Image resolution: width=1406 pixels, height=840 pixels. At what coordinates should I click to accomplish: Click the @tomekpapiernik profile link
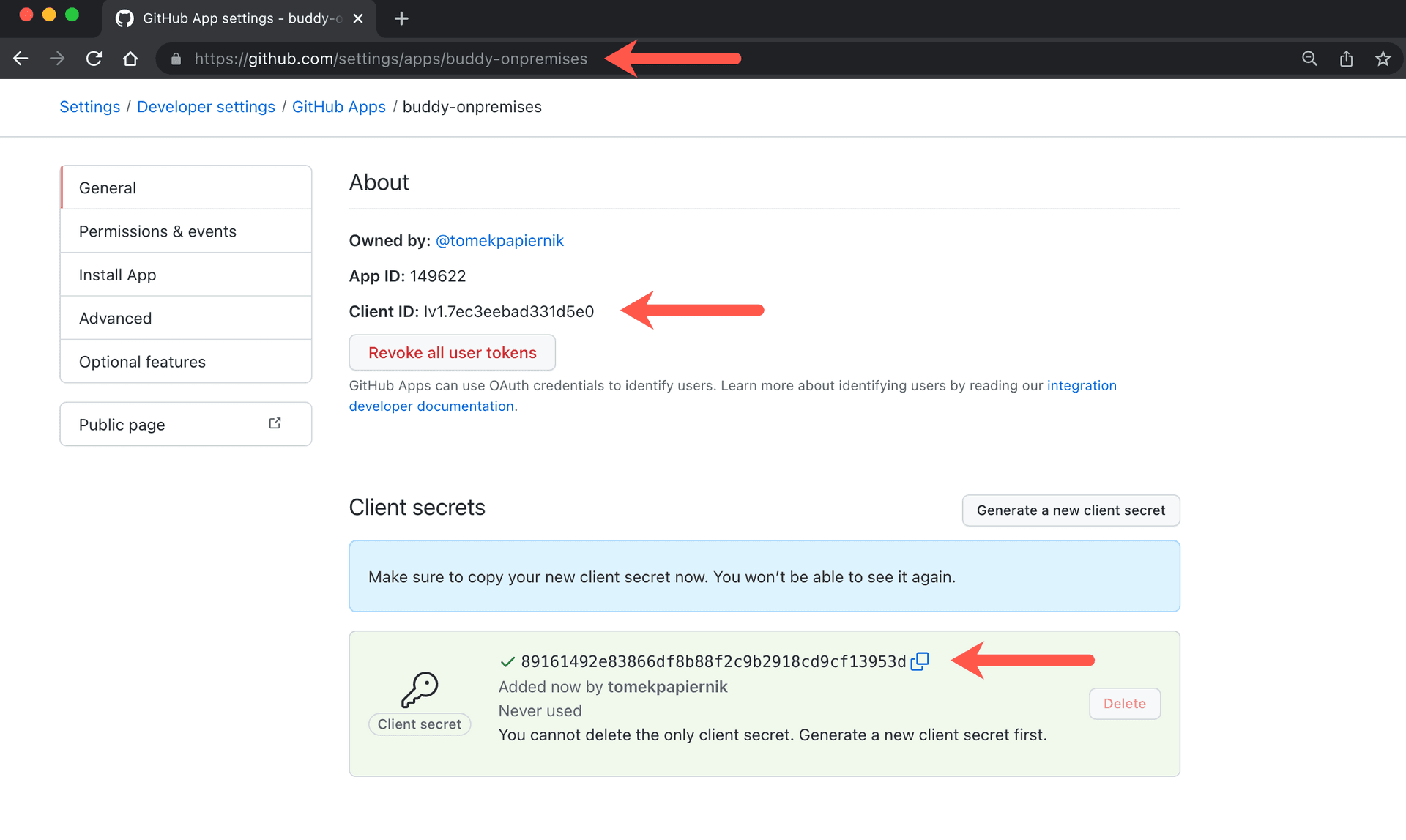[x=500, y=240]
